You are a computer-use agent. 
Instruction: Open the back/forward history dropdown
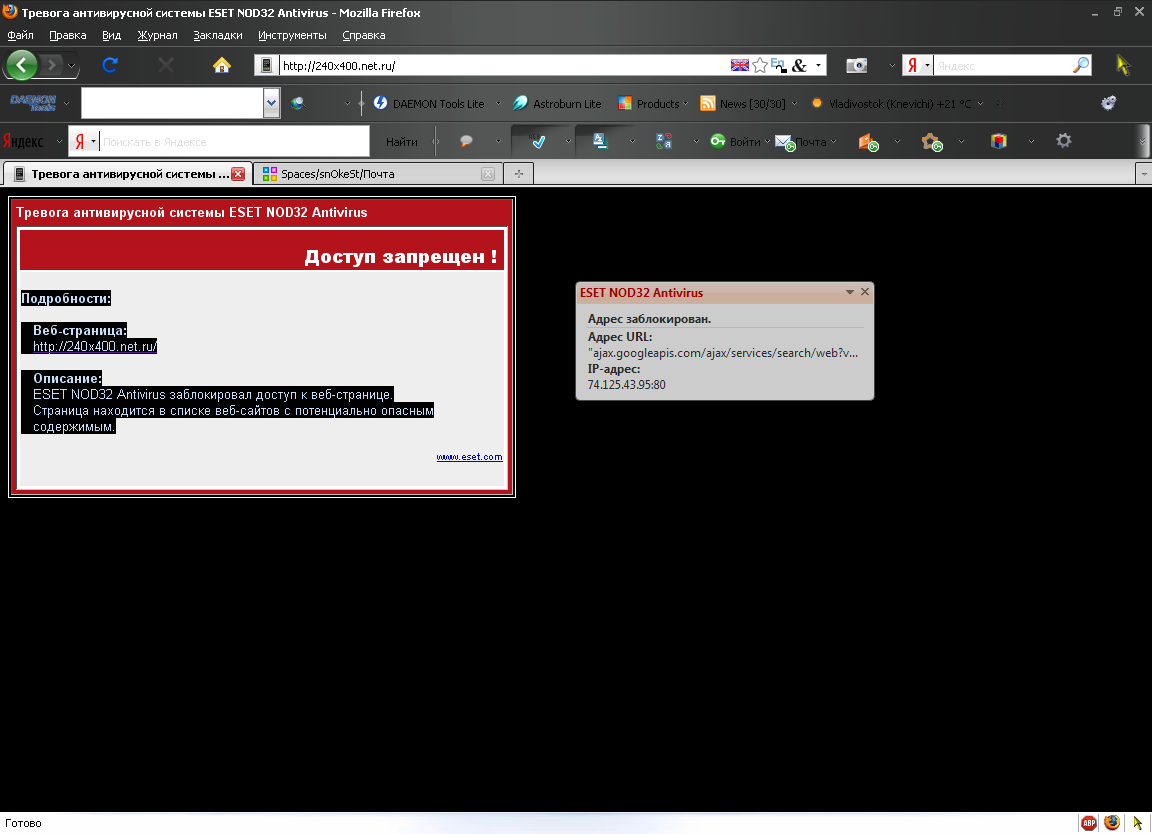(x=71, y=65)
